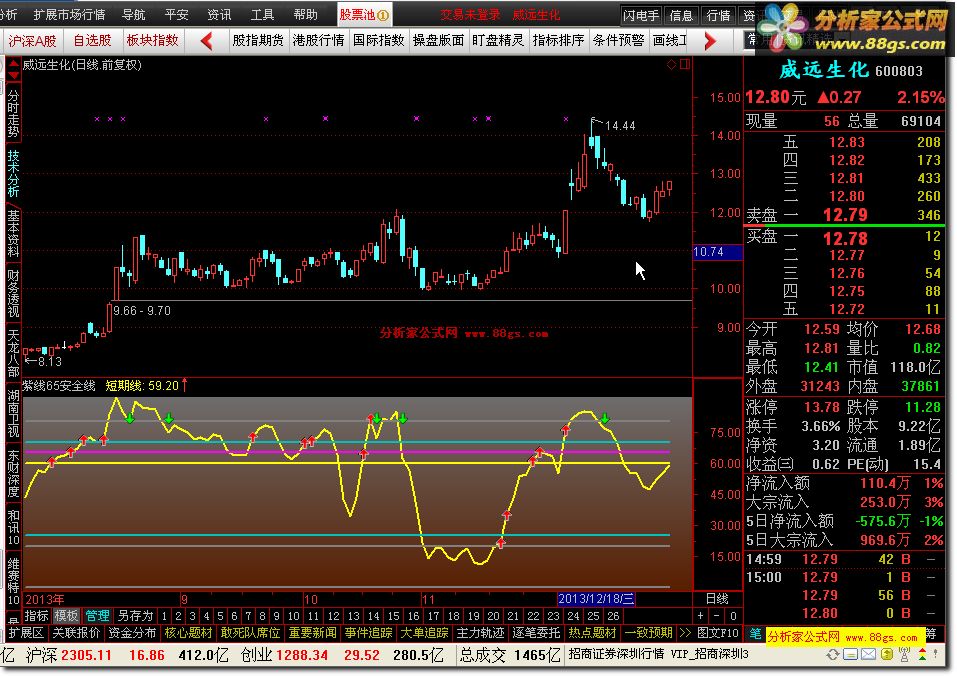957x676 pixels.
Task: Click the 模板 tab below chart
Action: pos(66,616)
